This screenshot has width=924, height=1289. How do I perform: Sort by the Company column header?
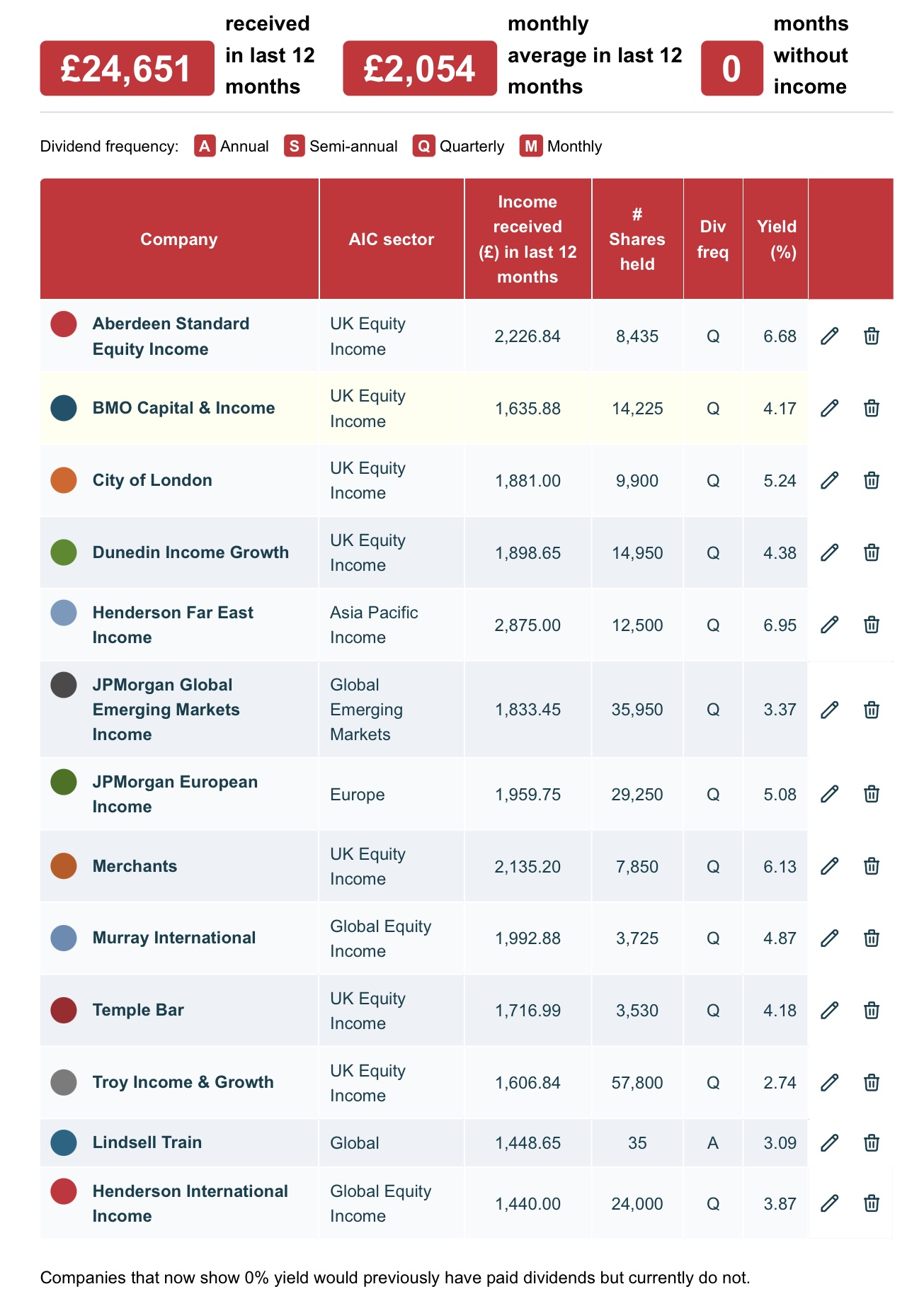pyautogui.click(x=178, y=239)
